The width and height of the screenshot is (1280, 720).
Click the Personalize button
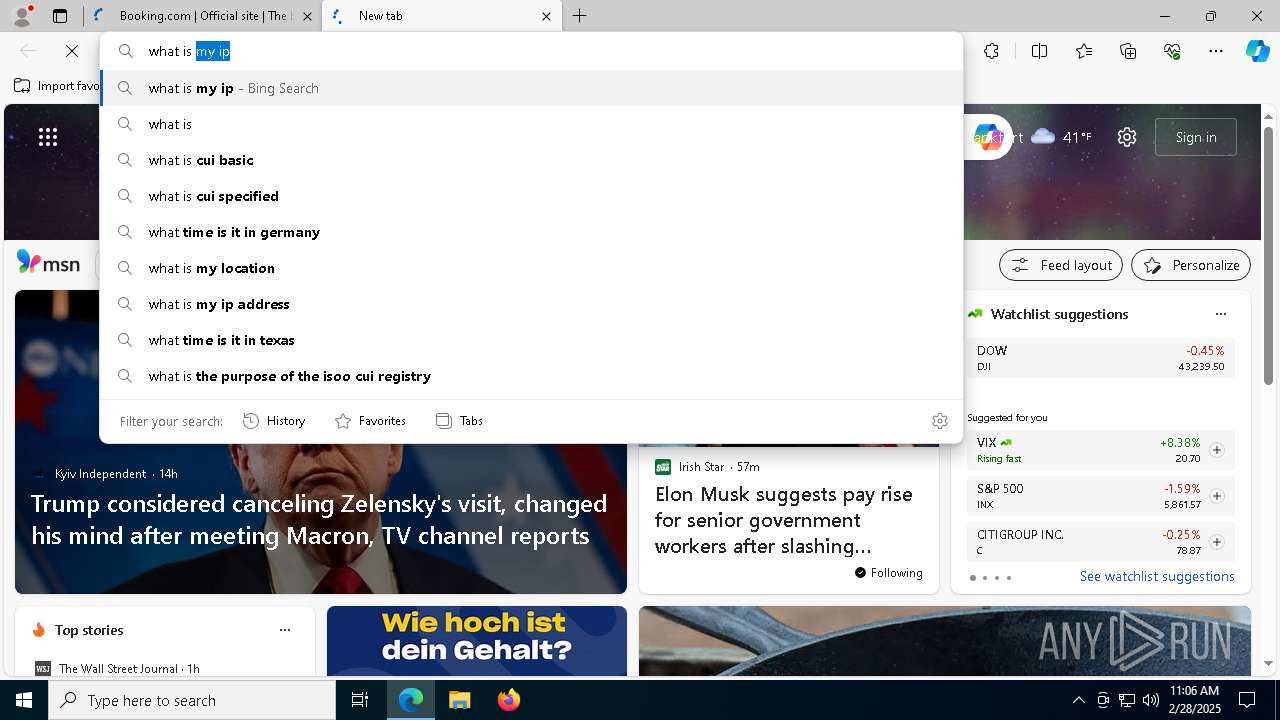1191,265
